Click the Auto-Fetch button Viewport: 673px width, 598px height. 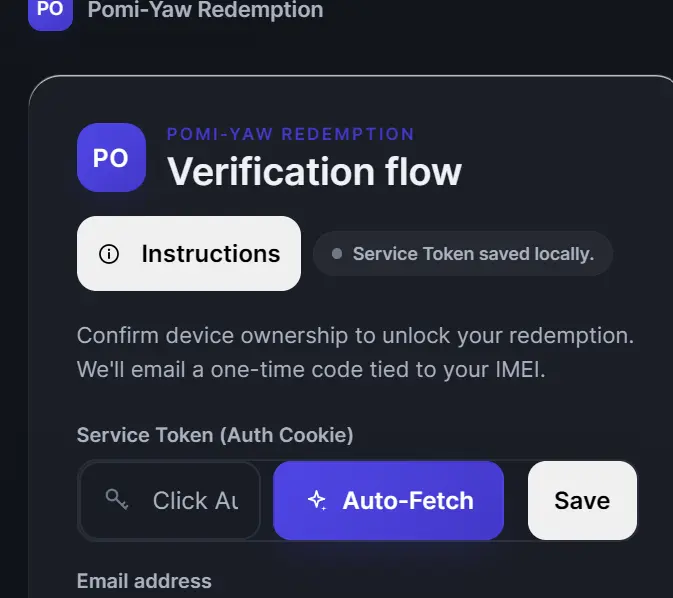tap(388, 501)
